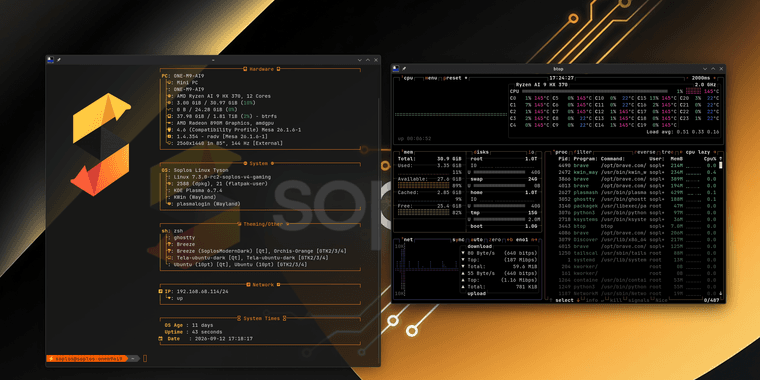Viewport: 760px width, 380px height.
Task: Toggle the io mode in disks box
Action: click(x=531, y=152)
